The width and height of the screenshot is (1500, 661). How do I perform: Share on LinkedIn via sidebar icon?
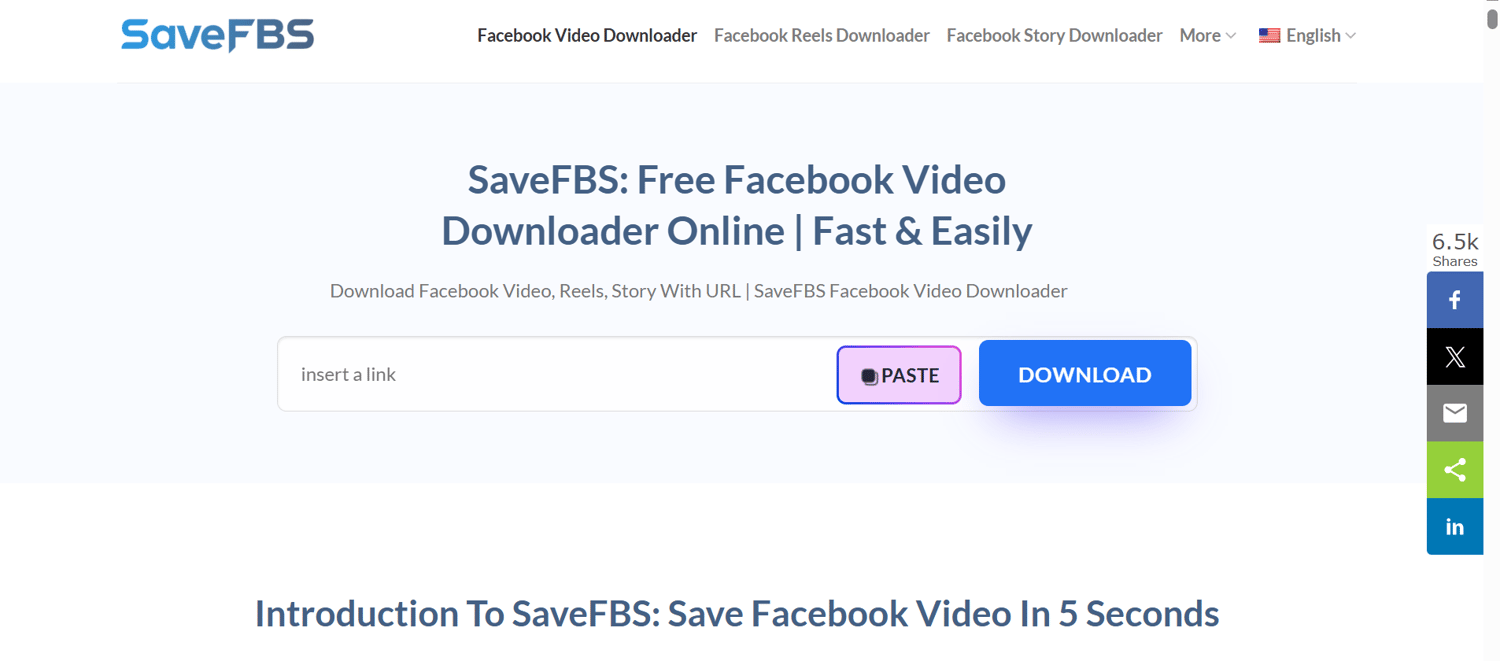click(x=1455, y=527)
